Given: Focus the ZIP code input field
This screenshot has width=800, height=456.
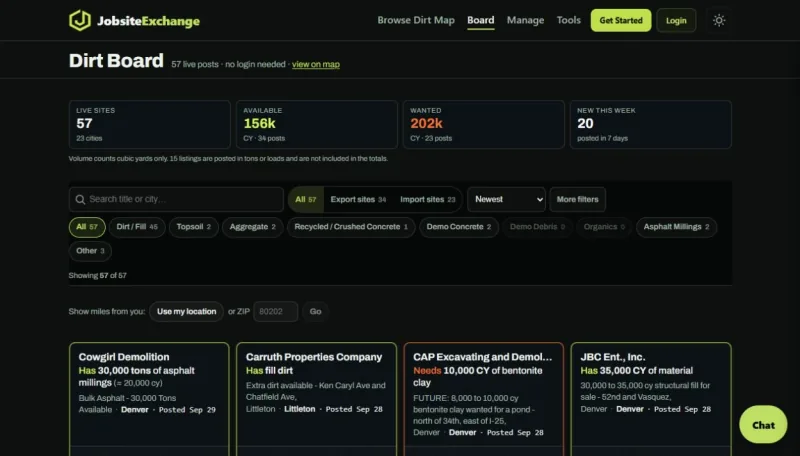Looking at the screenshot, I should pyautogui.click(x=276, y=312).
